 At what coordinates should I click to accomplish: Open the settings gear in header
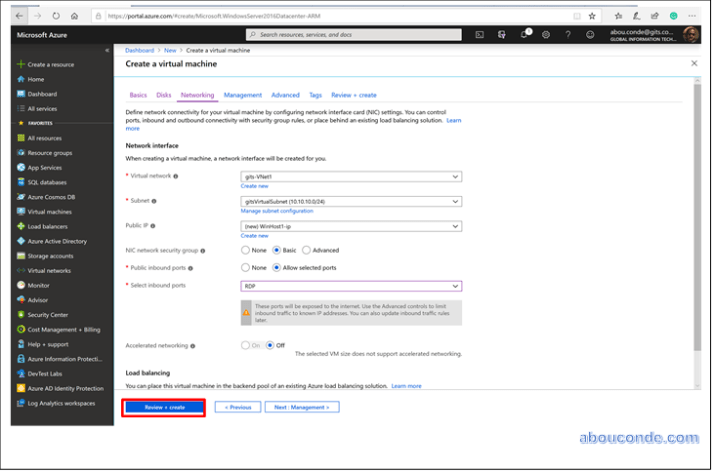546,34
